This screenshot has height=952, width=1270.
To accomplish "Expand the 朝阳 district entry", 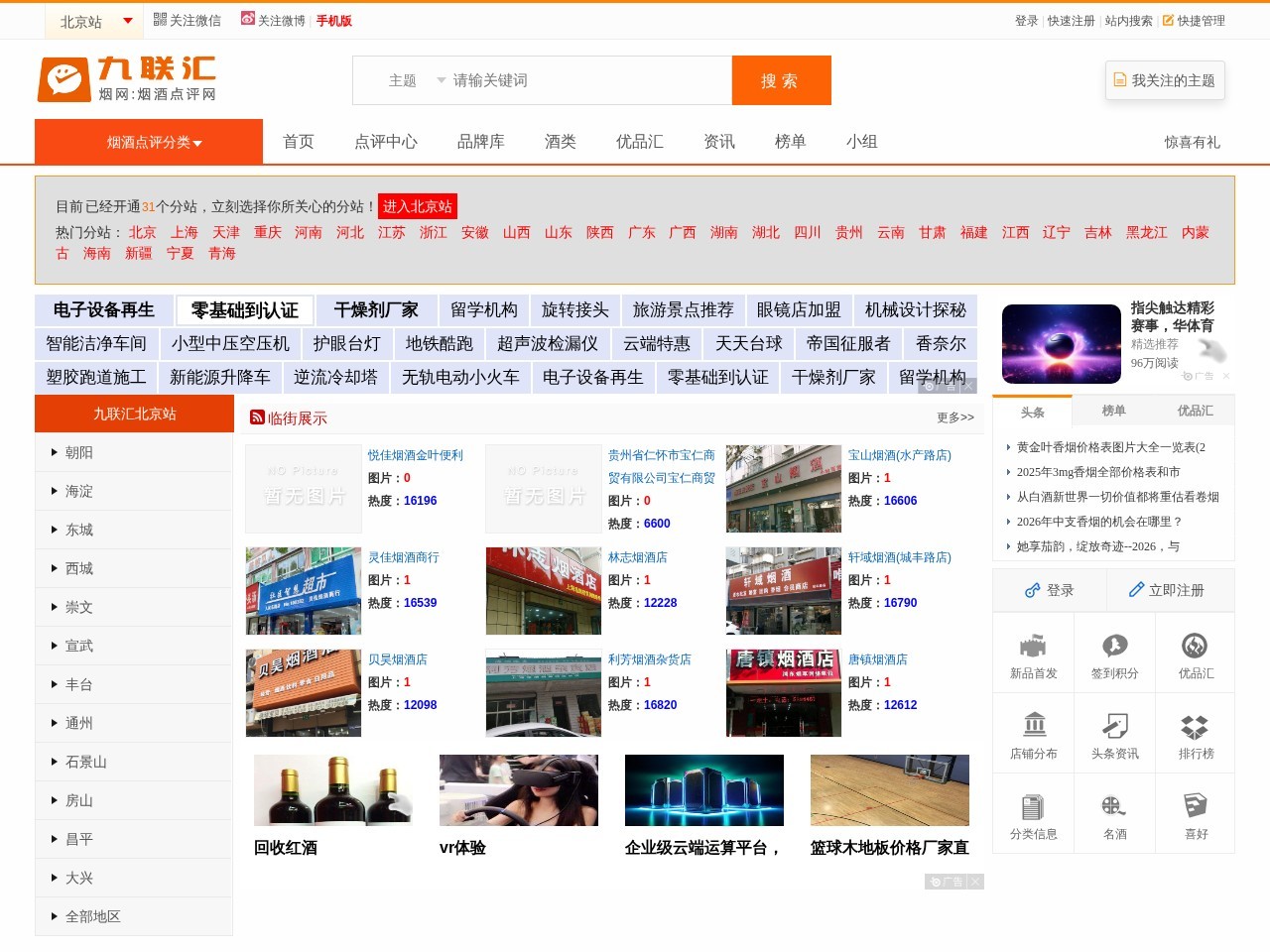I will [77, 452].
